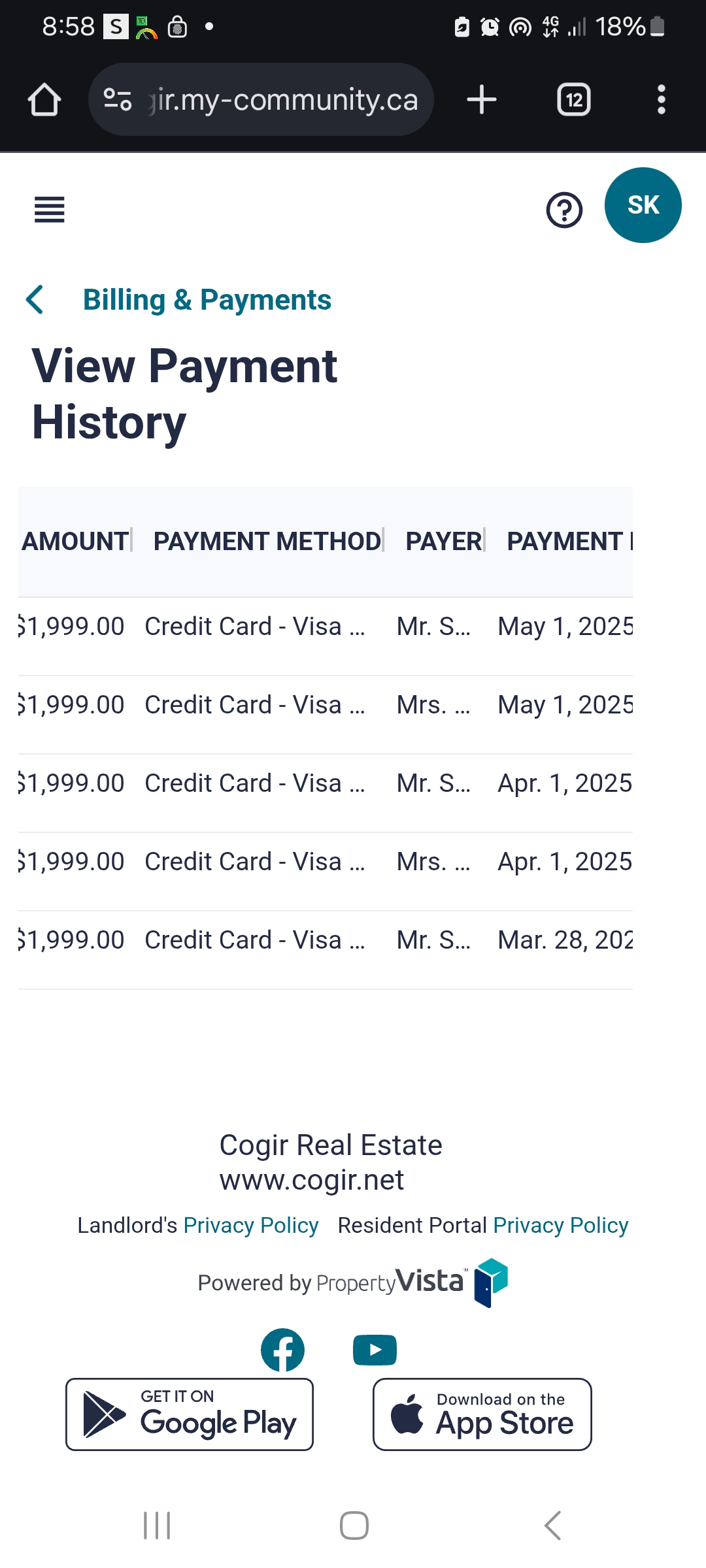This screenshot has width=706, height=1568.
Task: Tap Get it on Google Play badge
Action: (190, 1414)
